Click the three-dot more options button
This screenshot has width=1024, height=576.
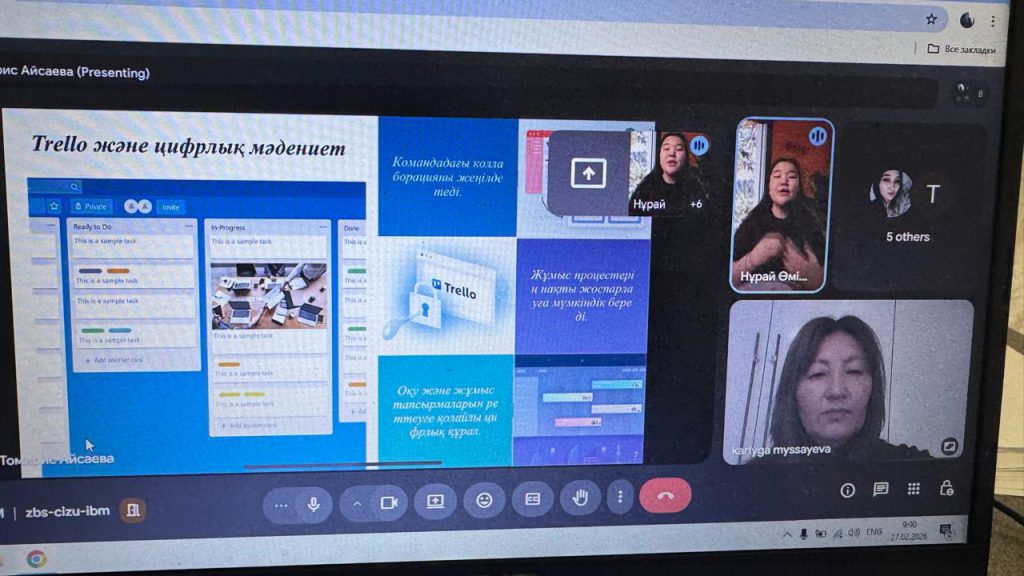pos(620,497)
